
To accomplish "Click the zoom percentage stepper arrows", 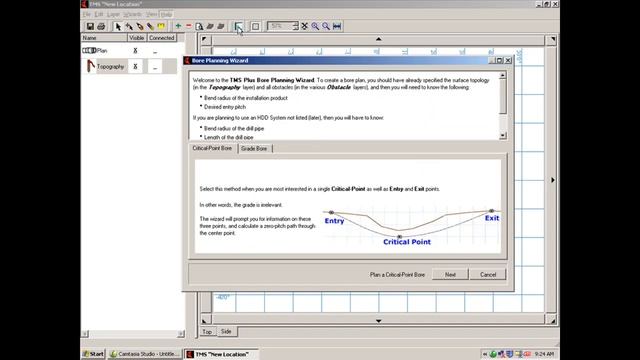I will point(296,26).
